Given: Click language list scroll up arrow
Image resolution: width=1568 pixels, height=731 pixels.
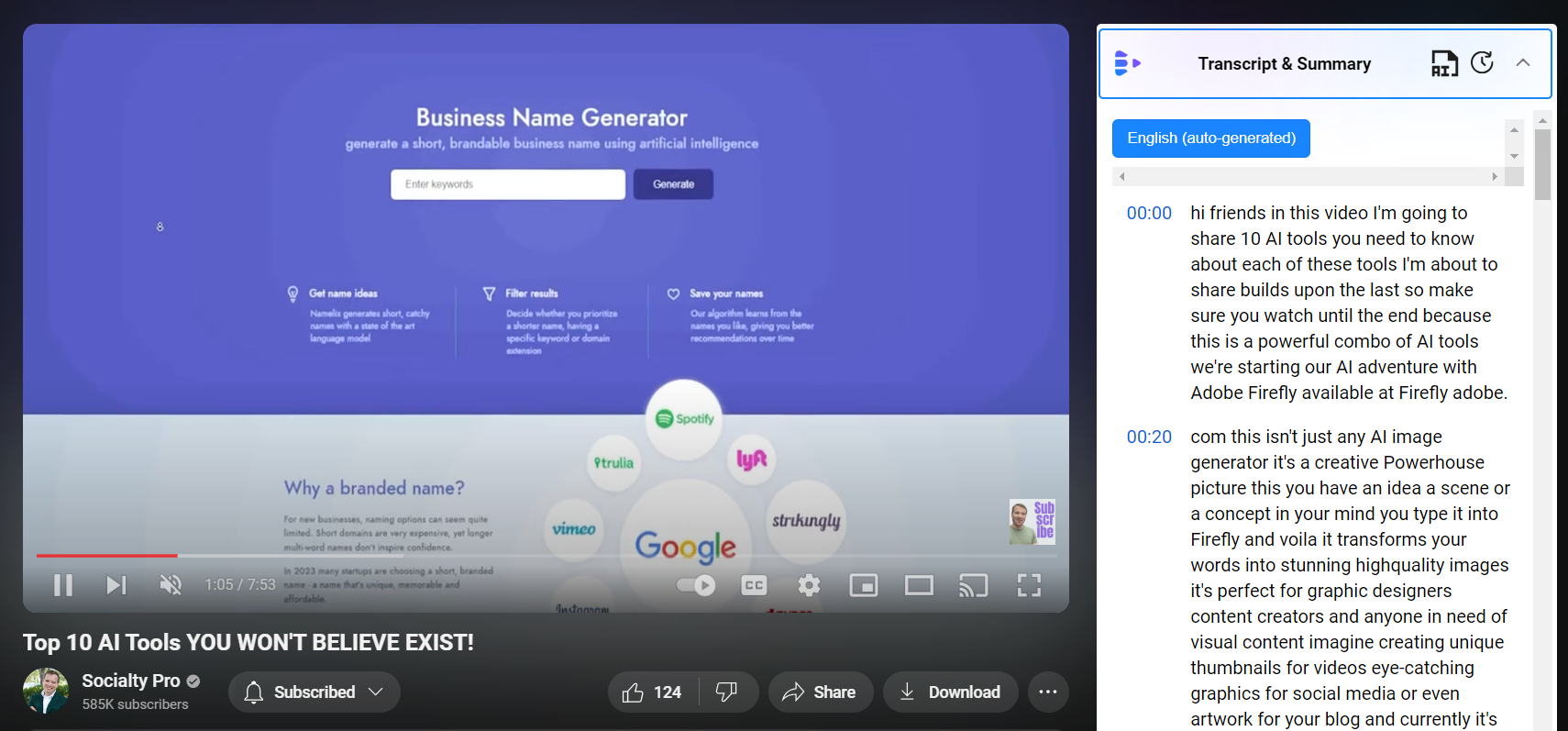Looking at the screenshot, I should tap(1514, 129).
